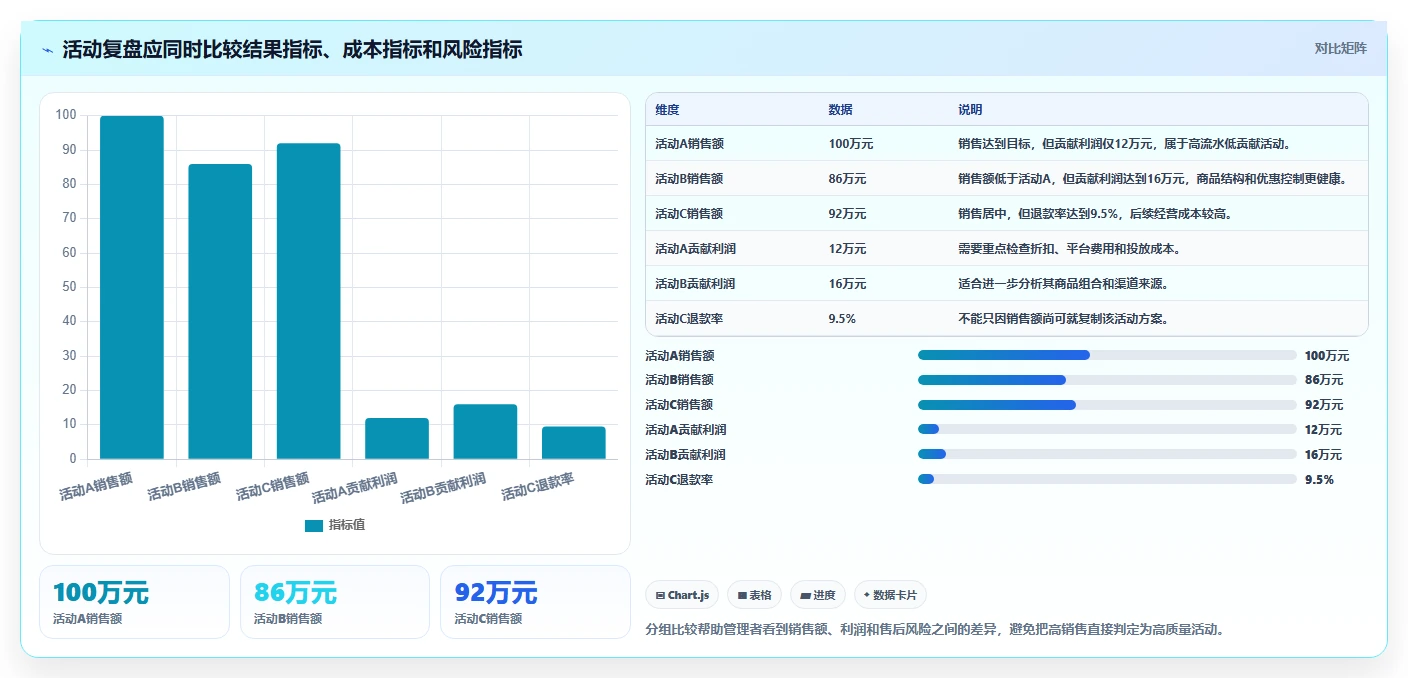This screenshot has height=678, width=1408.
Task: Click the 活动A销售额 progress bar
Action: (x=1107, y=355)
